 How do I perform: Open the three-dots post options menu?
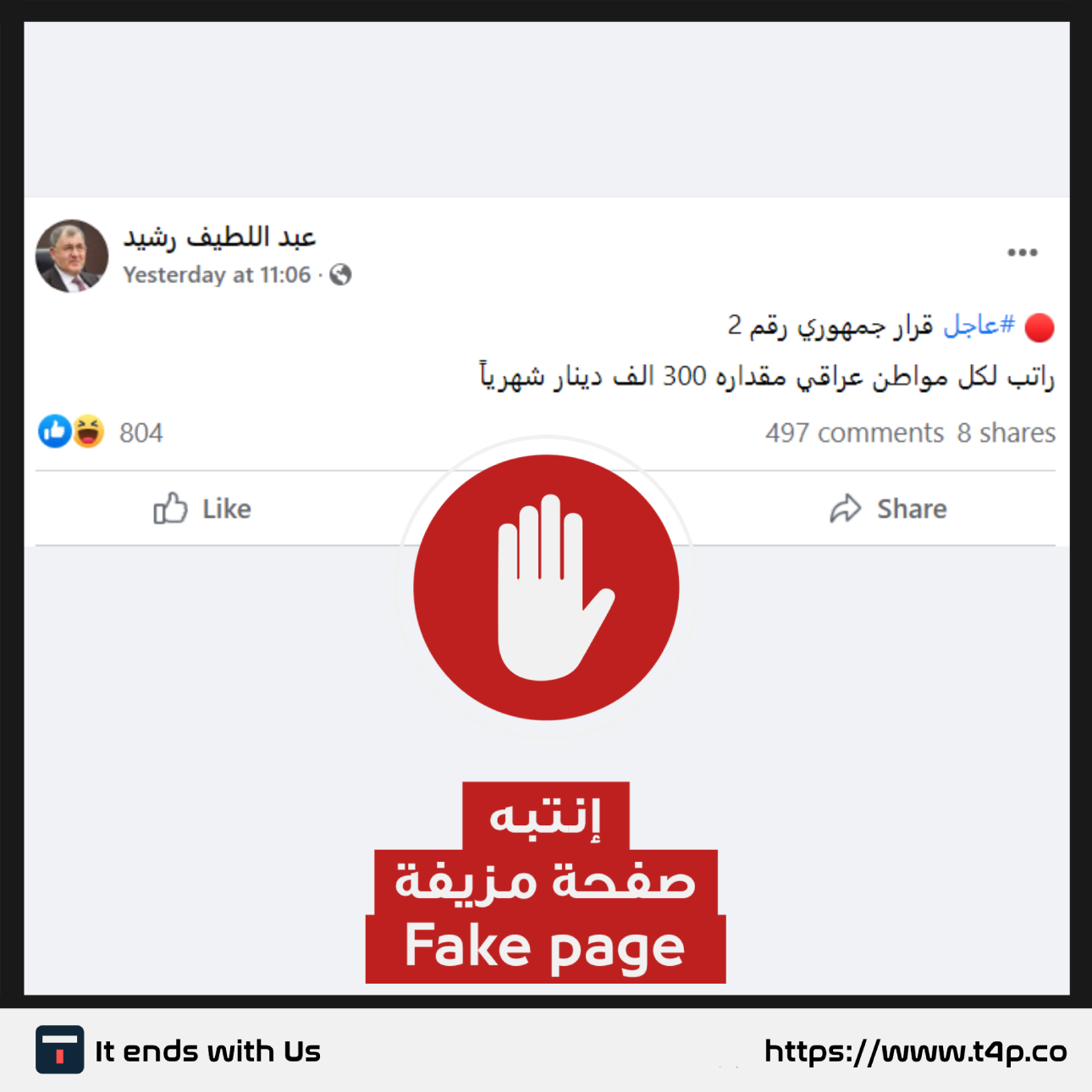[x=1022, y=252]
